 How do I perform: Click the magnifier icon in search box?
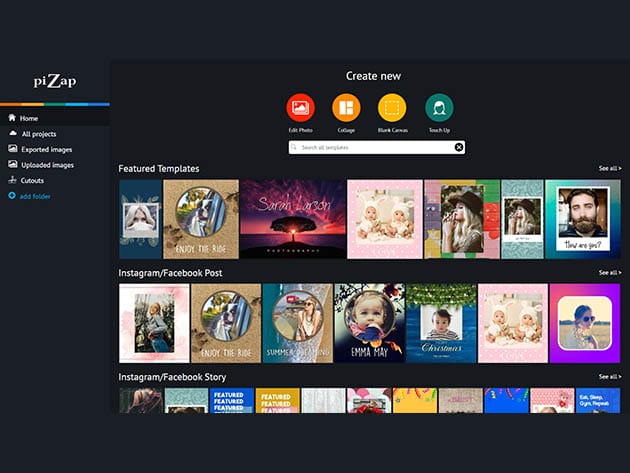pyautogui.click(x=294, y=147)
